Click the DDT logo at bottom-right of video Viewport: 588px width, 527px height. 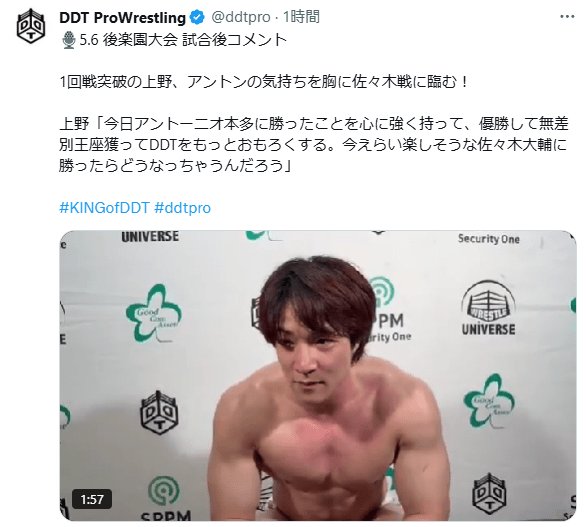(x=489, y=493)
